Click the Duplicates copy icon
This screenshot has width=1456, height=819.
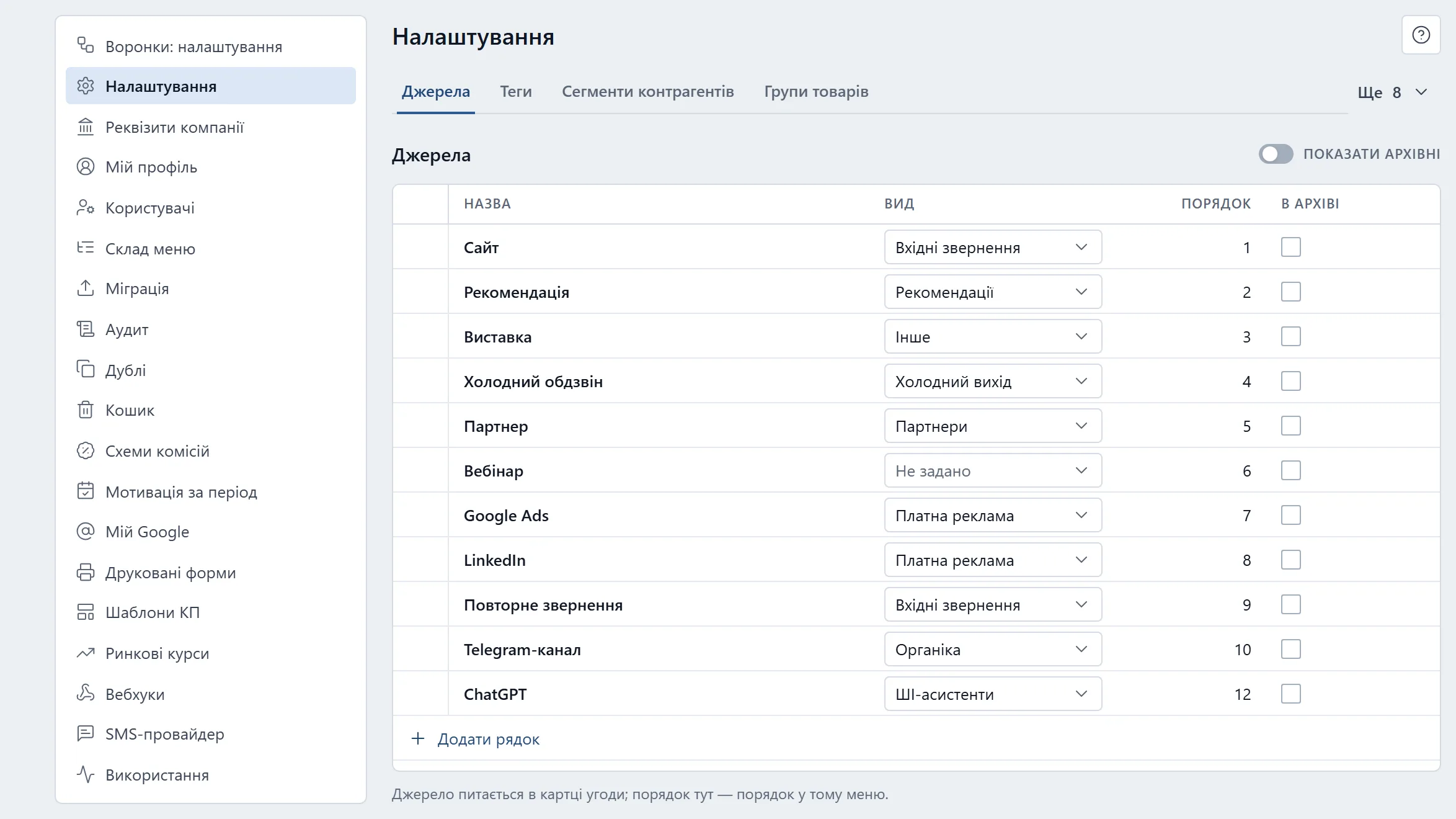pyautogui.click(x=86, y=369)
